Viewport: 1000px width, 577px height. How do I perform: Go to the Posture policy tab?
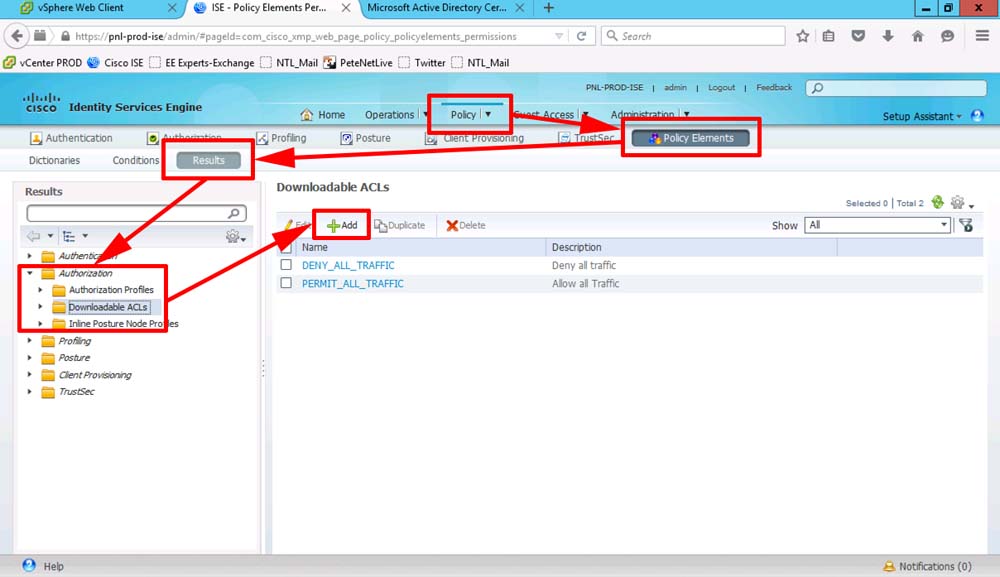(365, 138)
